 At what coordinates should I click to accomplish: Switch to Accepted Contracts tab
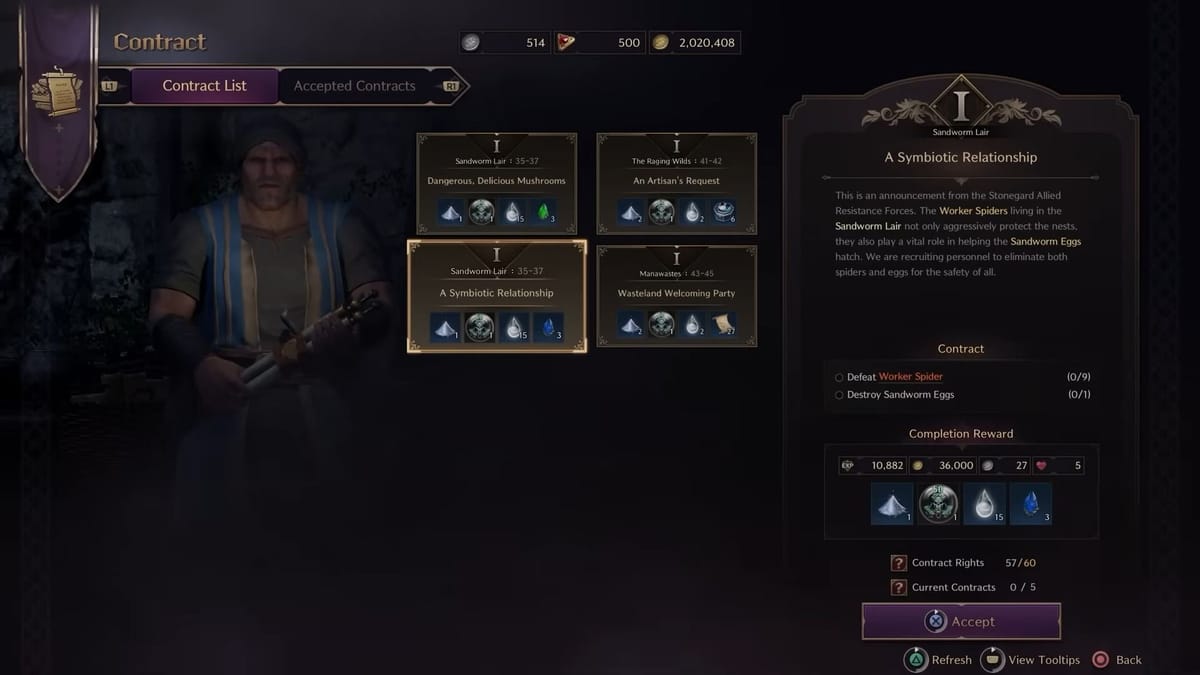point(354,86)
